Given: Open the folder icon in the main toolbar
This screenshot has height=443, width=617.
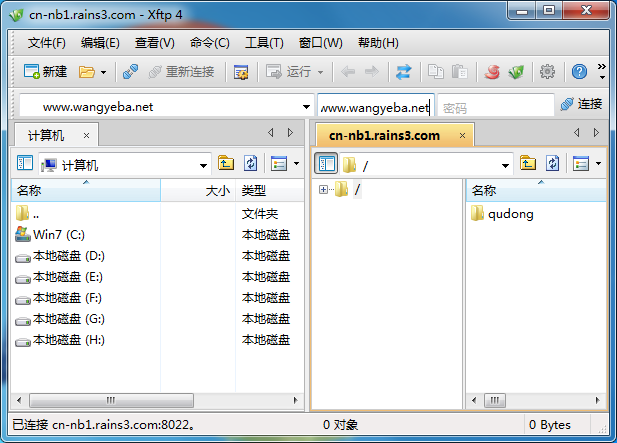Looking at the screenshot, I should point(87,72).
